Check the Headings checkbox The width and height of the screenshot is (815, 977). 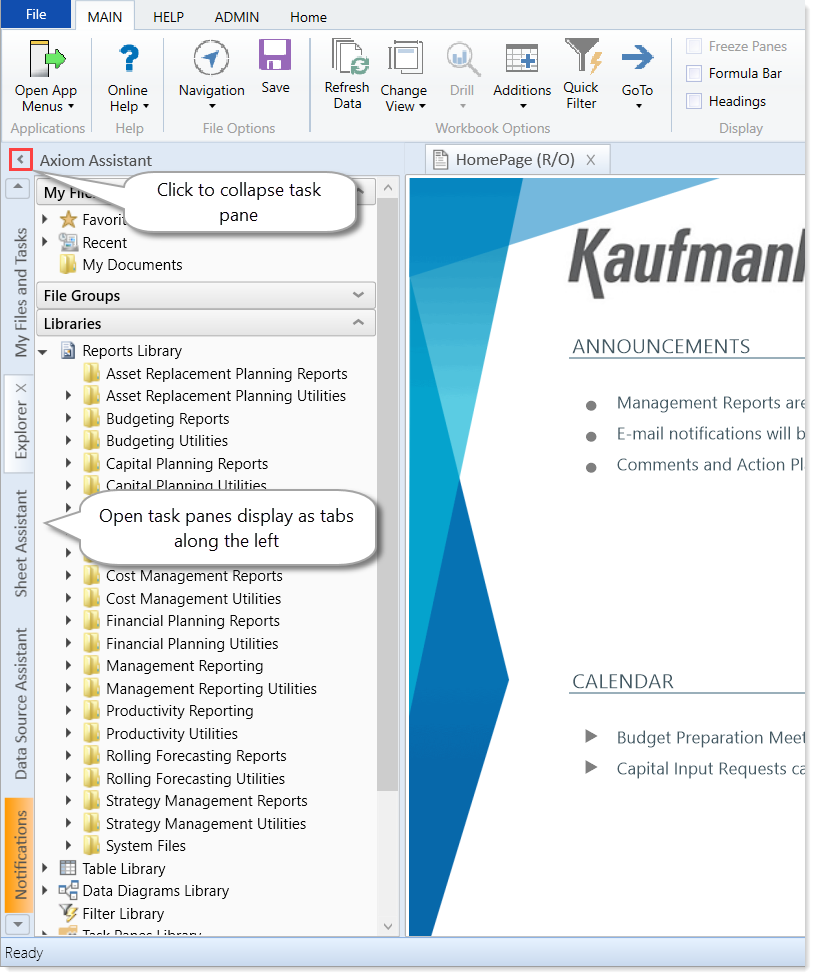point(694,101)
